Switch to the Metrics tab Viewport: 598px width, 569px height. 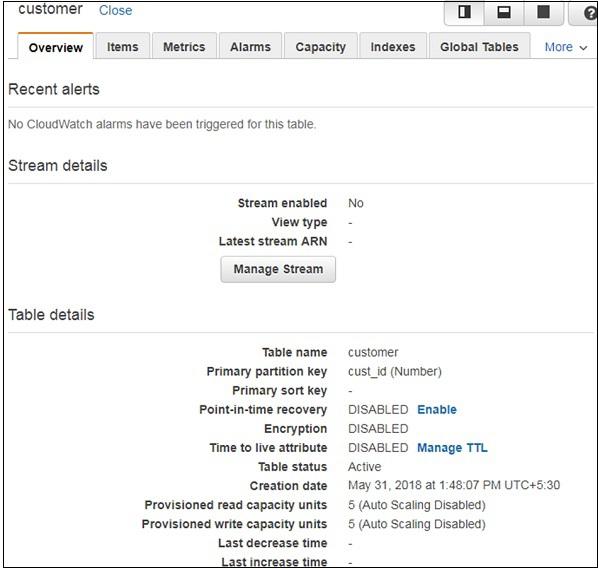[184, 47]
